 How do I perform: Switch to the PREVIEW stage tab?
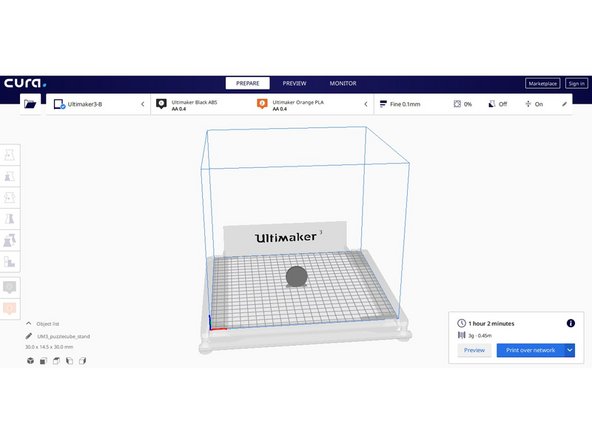click(294, 83)
